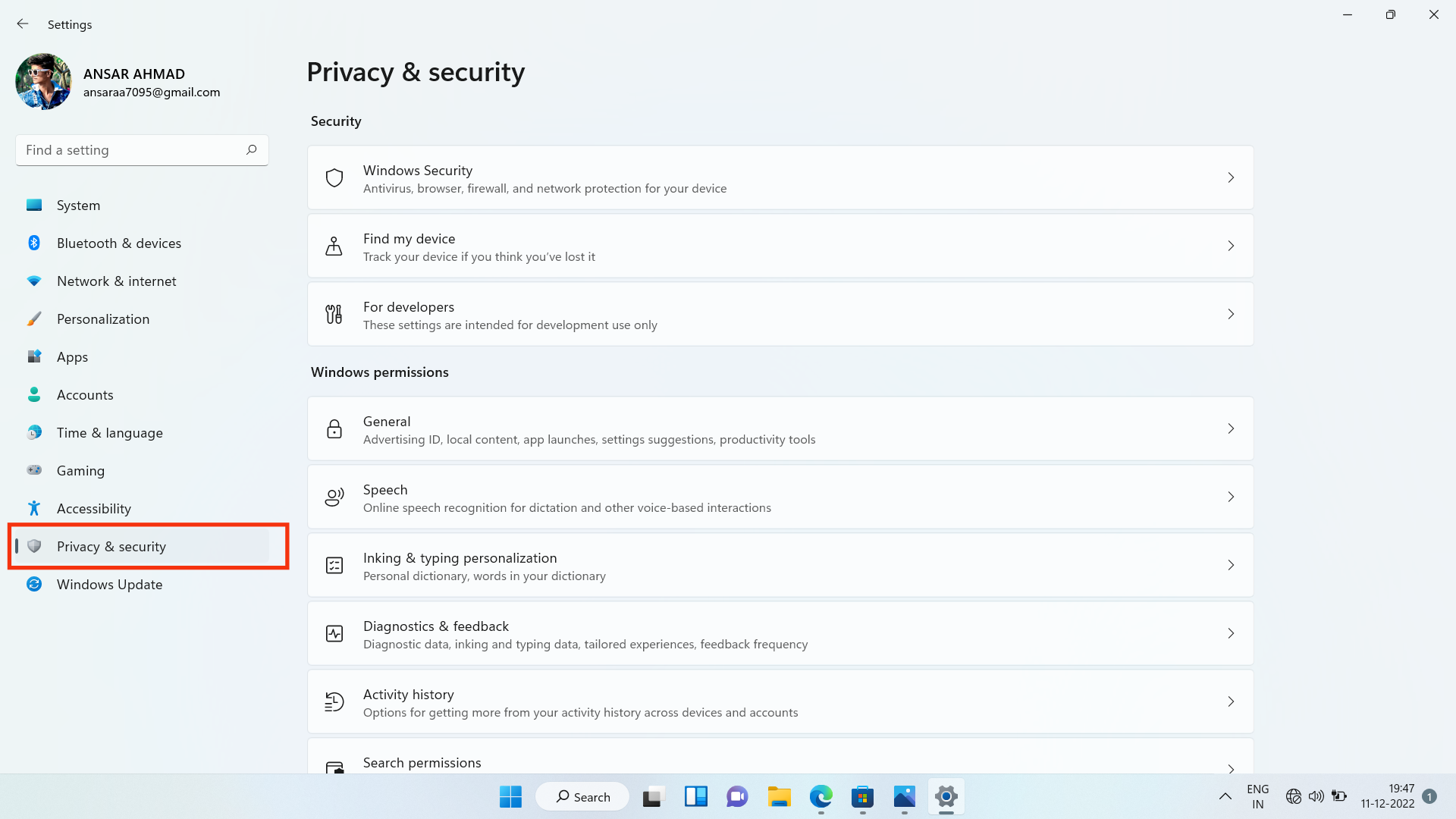Click the Windows Security shield icon
1456x819 pixels.
coord(334,178)
